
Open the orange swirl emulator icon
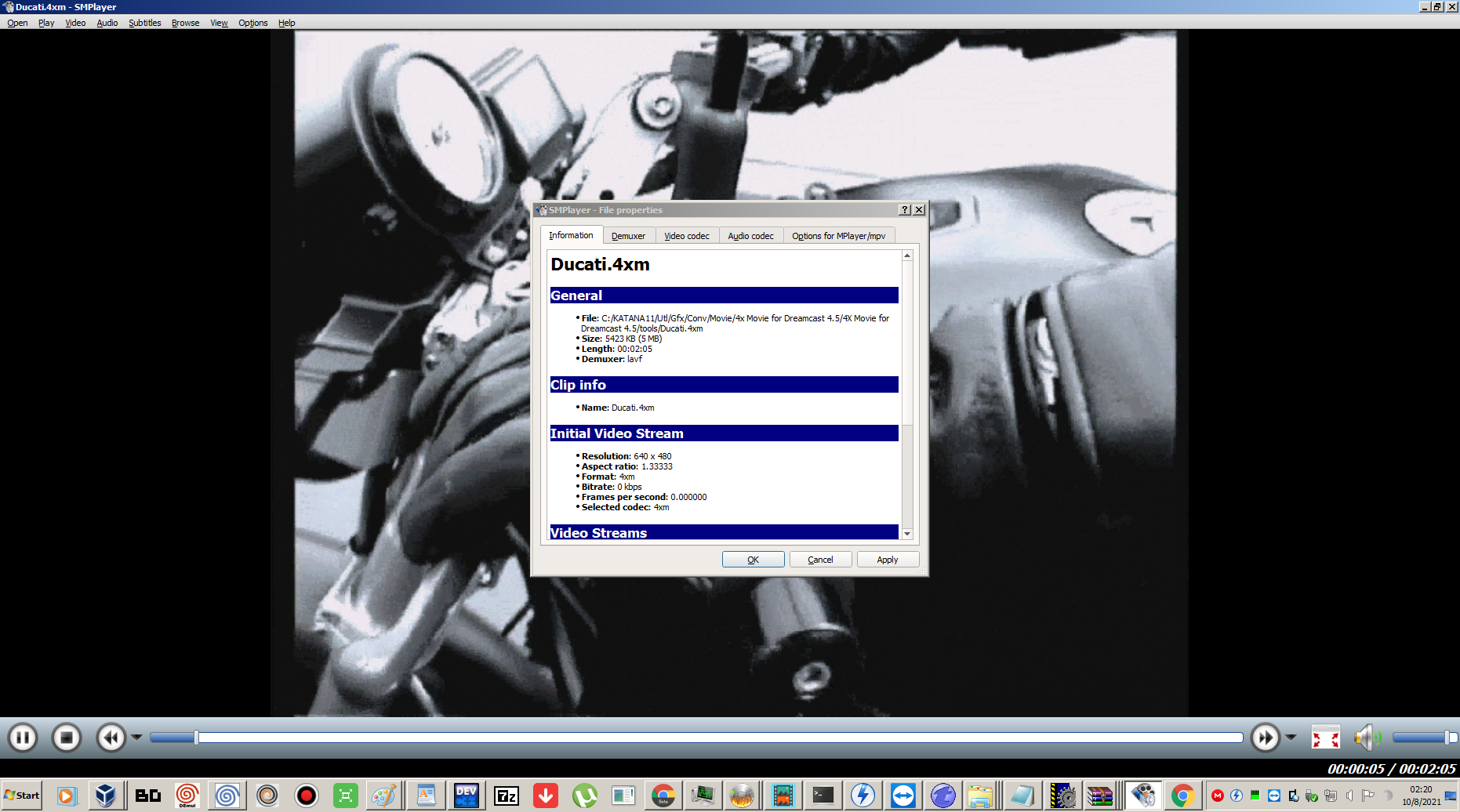pos(267,796)
